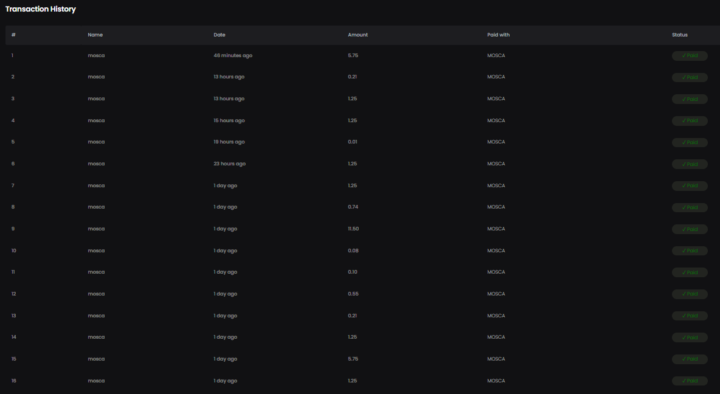Screen dimensions: 720x394
Task: Click the mosca name in row 9
Action: pyautogui.click(x=96, y=229)
